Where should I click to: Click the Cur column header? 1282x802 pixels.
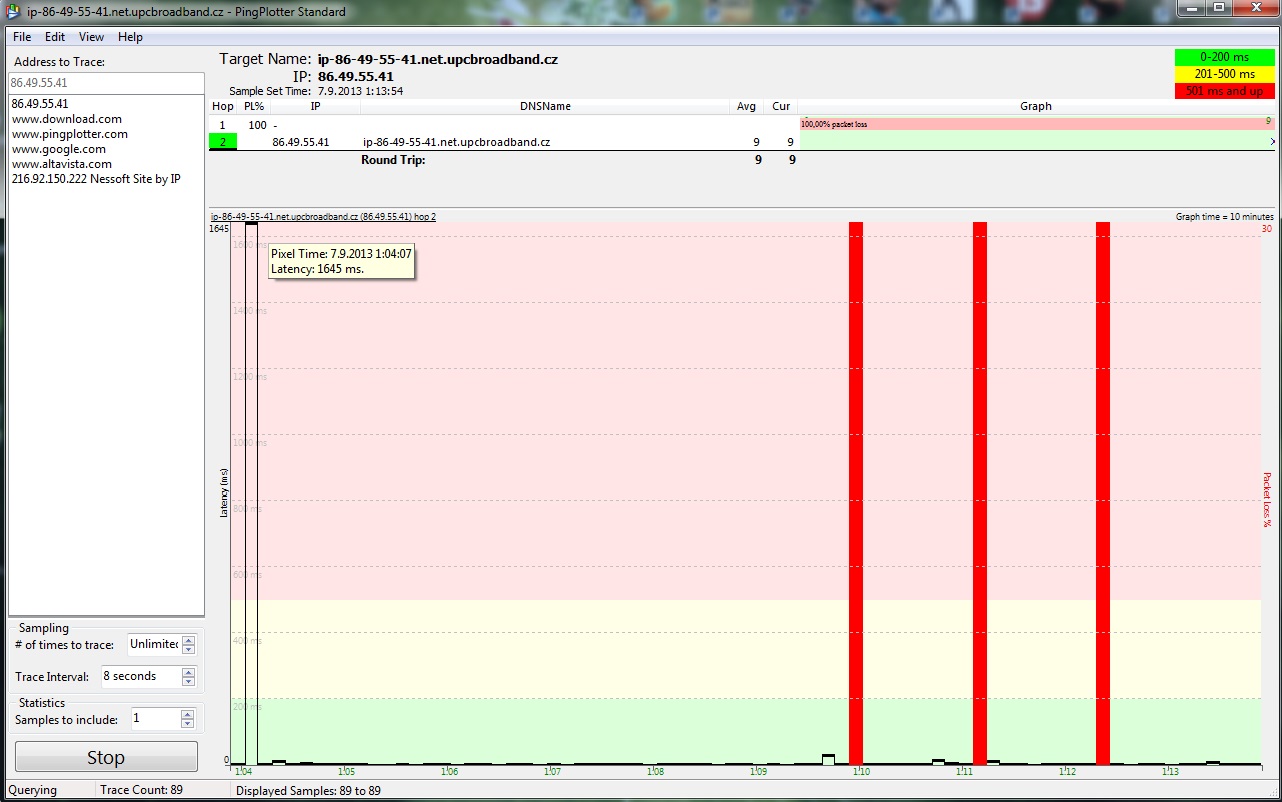pyautogui.click(x=781, y=106)
